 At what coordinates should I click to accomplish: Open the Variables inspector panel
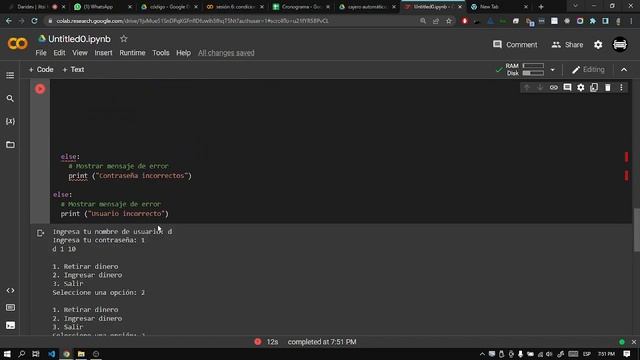10,122
